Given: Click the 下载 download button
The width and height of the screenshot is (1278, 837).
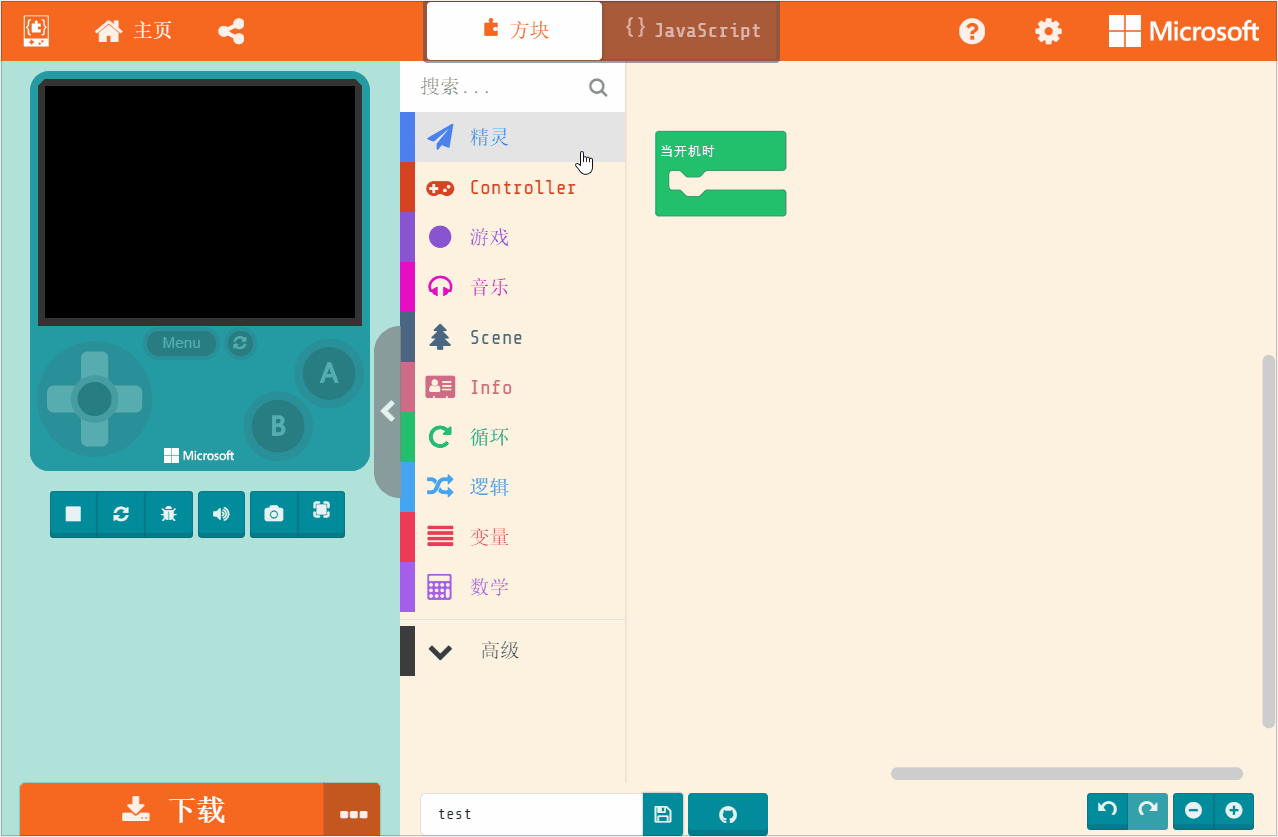Looking at the screenshot, I should [x=172, y=810].
